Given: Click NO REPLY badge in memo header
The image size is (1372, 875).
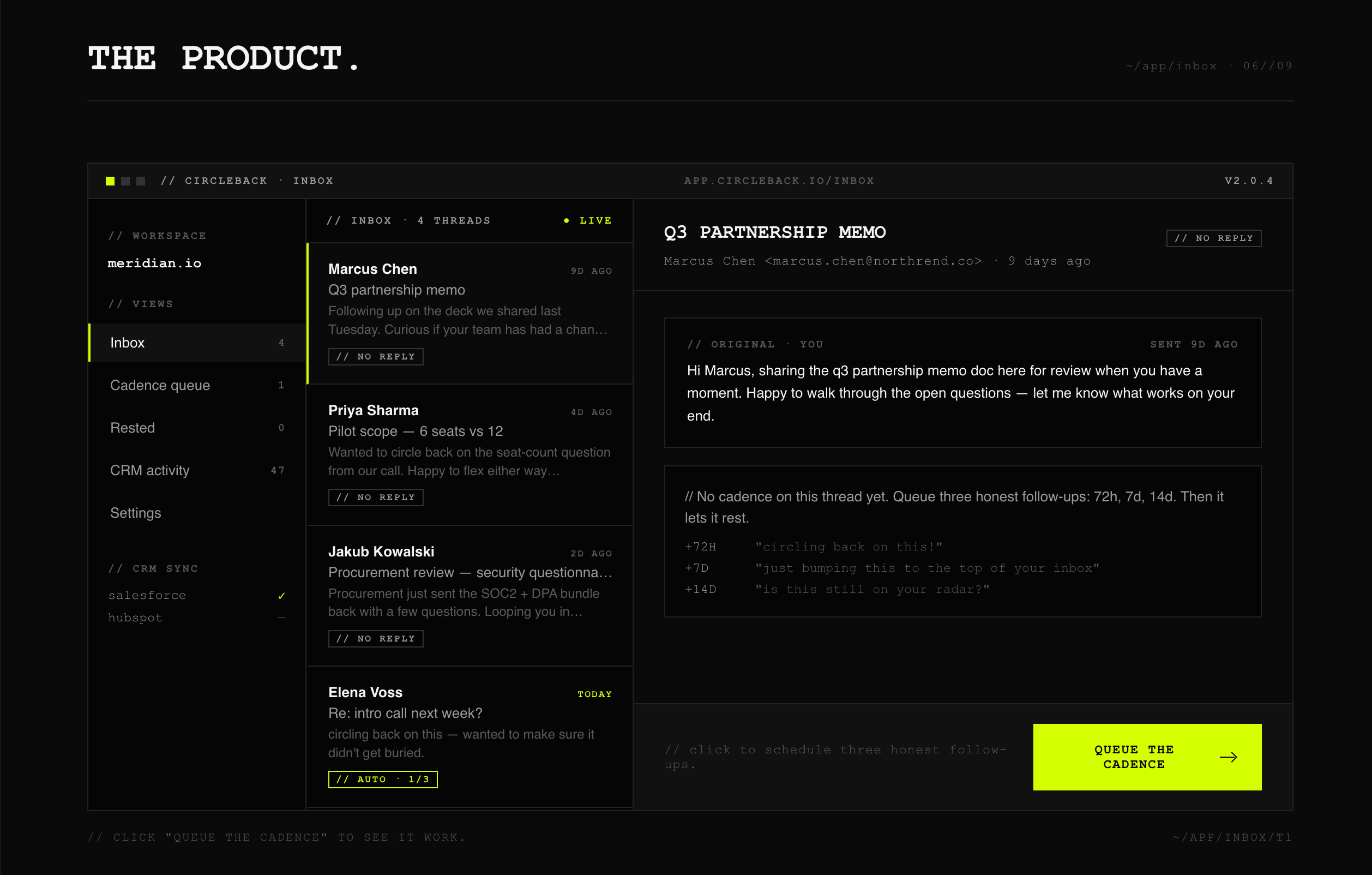Looking at the screenshot, I should coord(1214,238).
